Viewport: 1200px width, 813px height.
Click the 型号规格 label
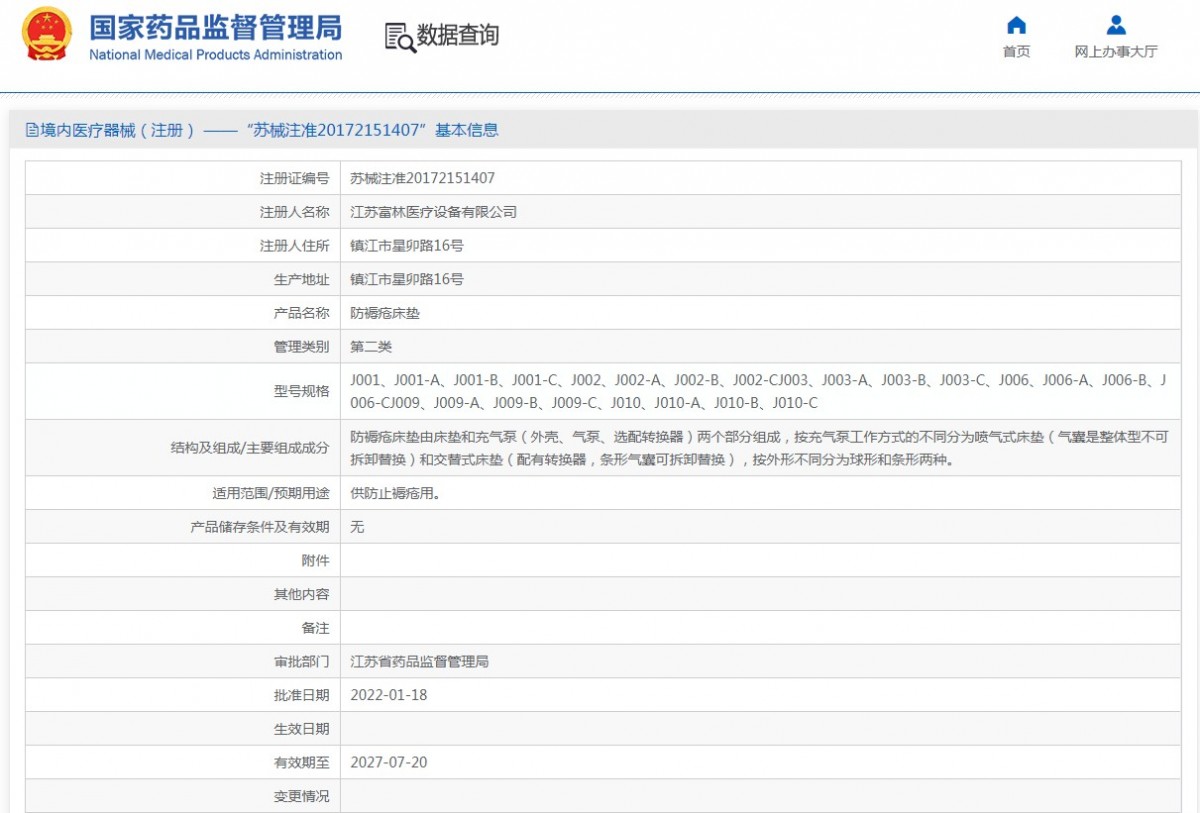(301, 392)
